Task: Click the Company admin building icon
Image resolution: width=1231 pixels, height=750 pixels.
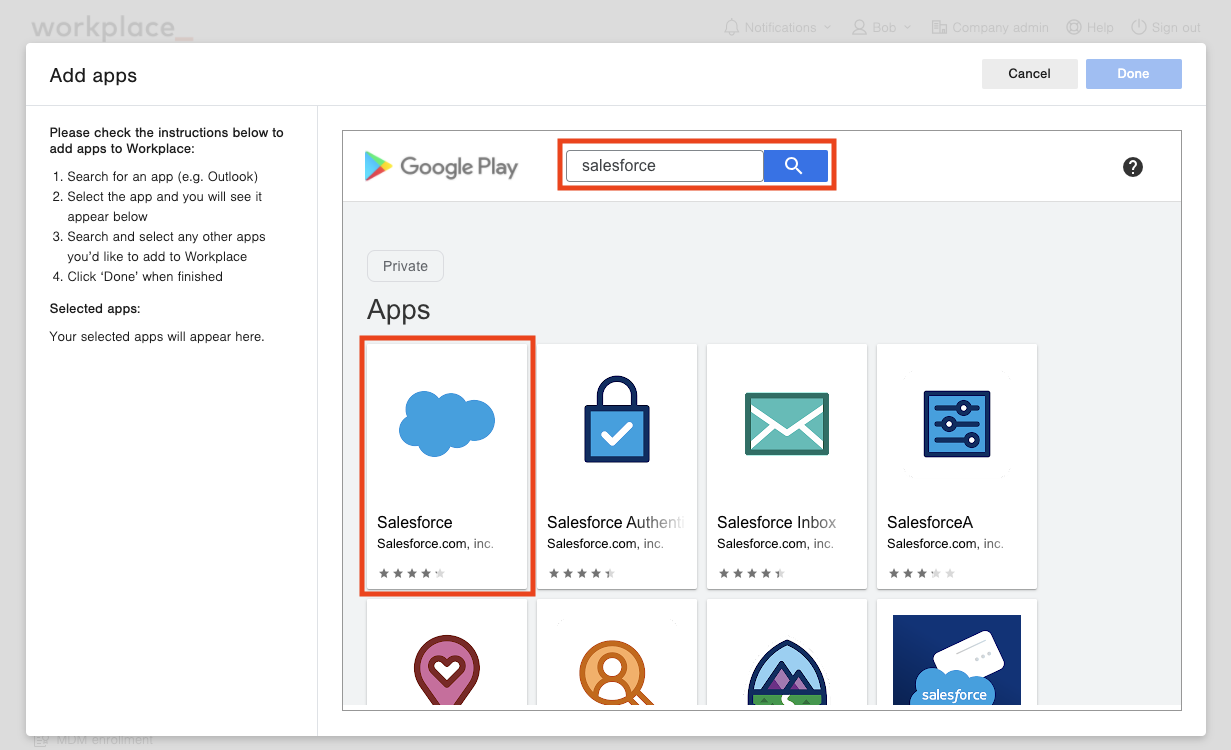Action: pos(939,27)
